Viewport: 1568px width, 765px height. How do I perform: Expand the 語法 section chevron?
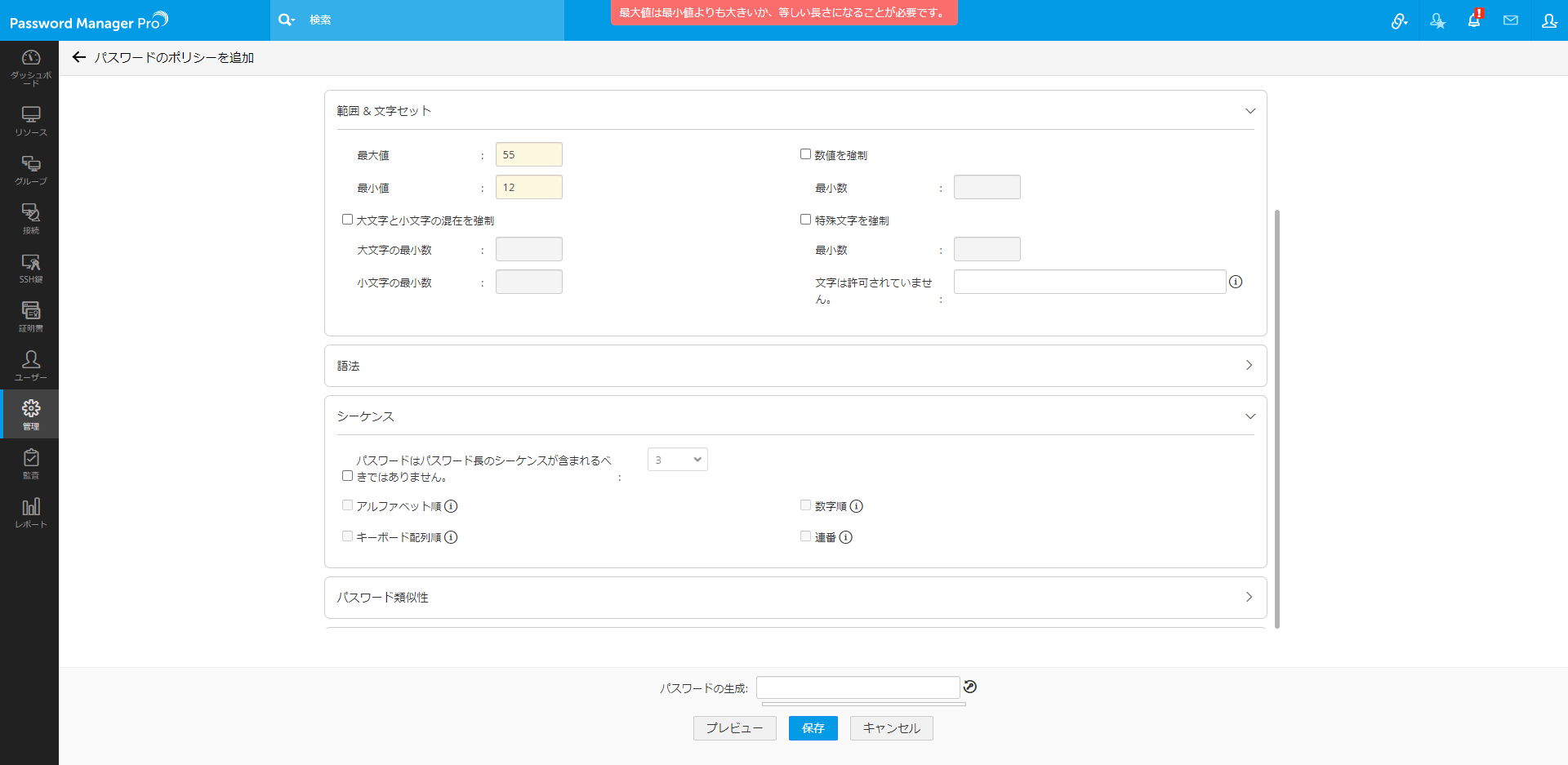click(x=1249, y=365)
